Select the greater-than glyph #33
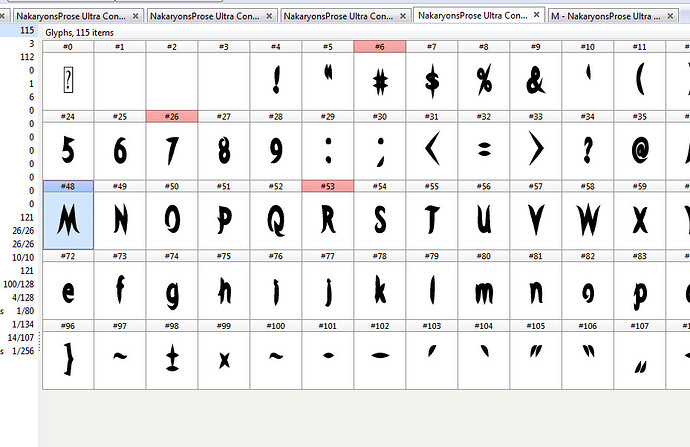690x447 pixels. pos(536,151)
